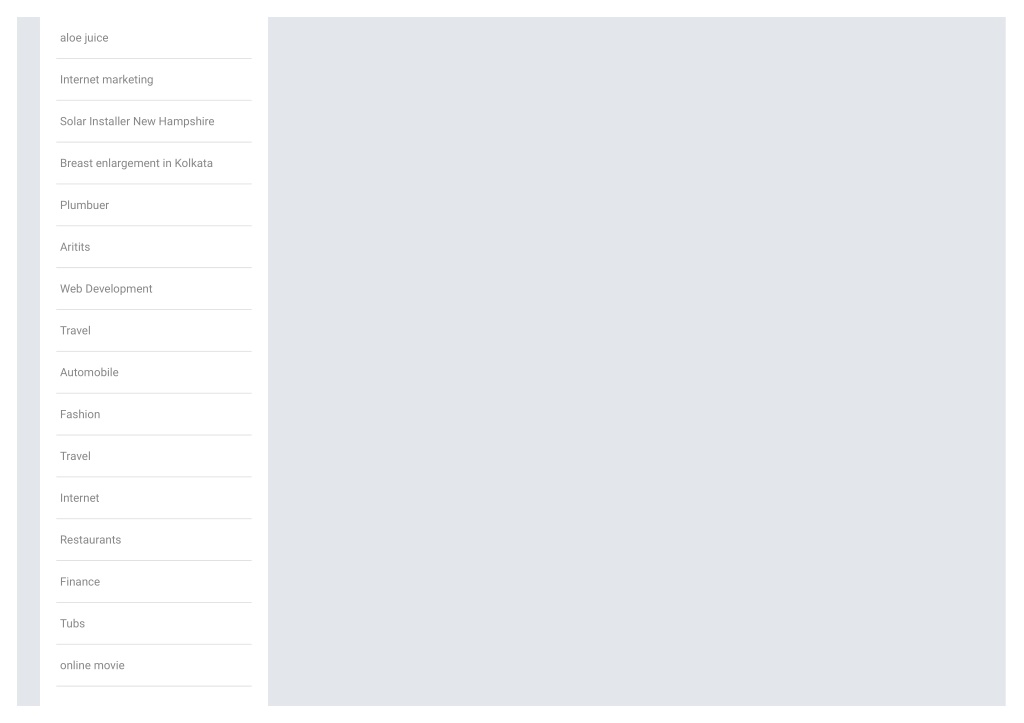Open the Automobile category
The height and width of the screenshot is (723, 1024).
89,372
